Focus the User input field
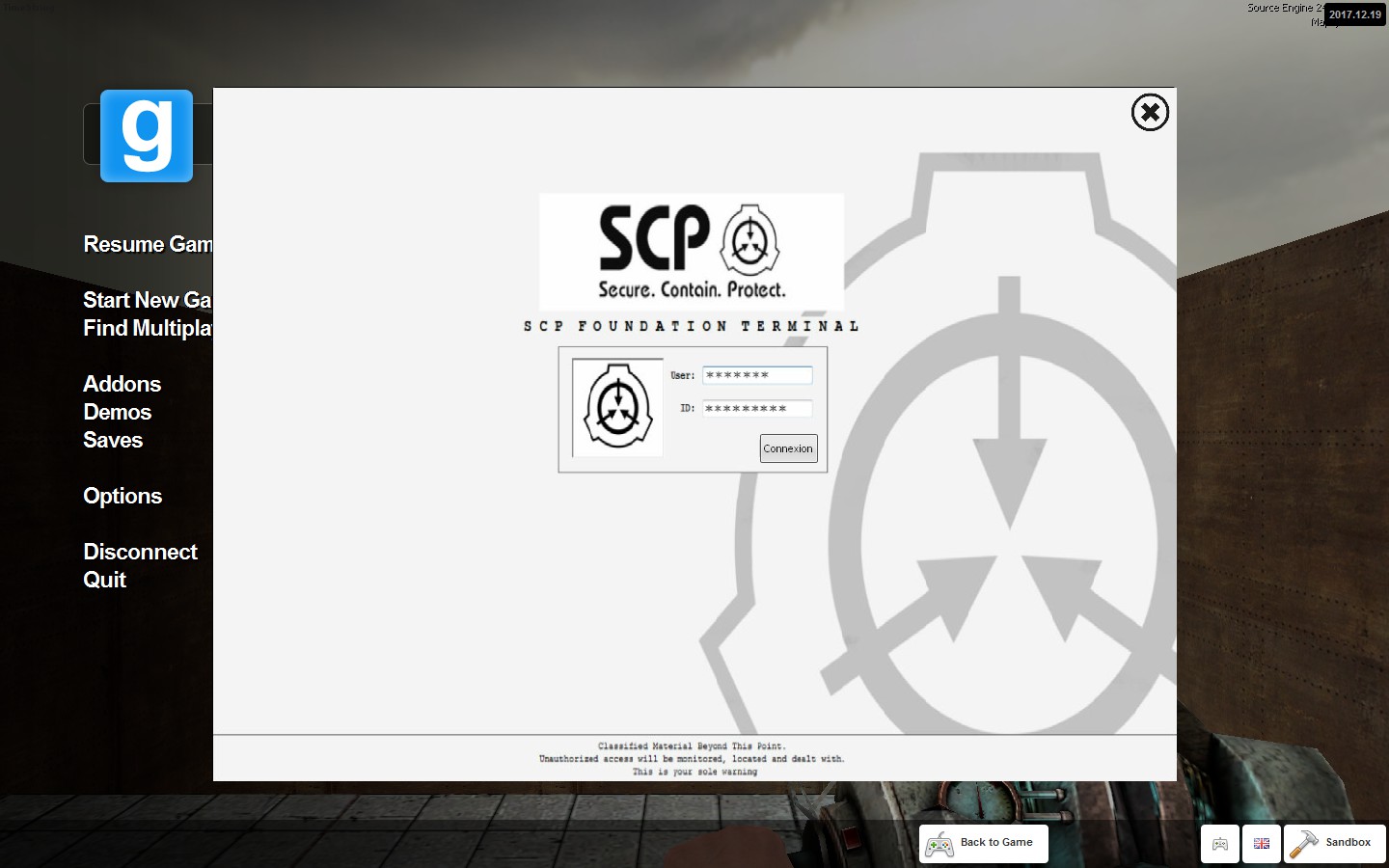This screenshot has height=868, width=1389. pos(757,375)
